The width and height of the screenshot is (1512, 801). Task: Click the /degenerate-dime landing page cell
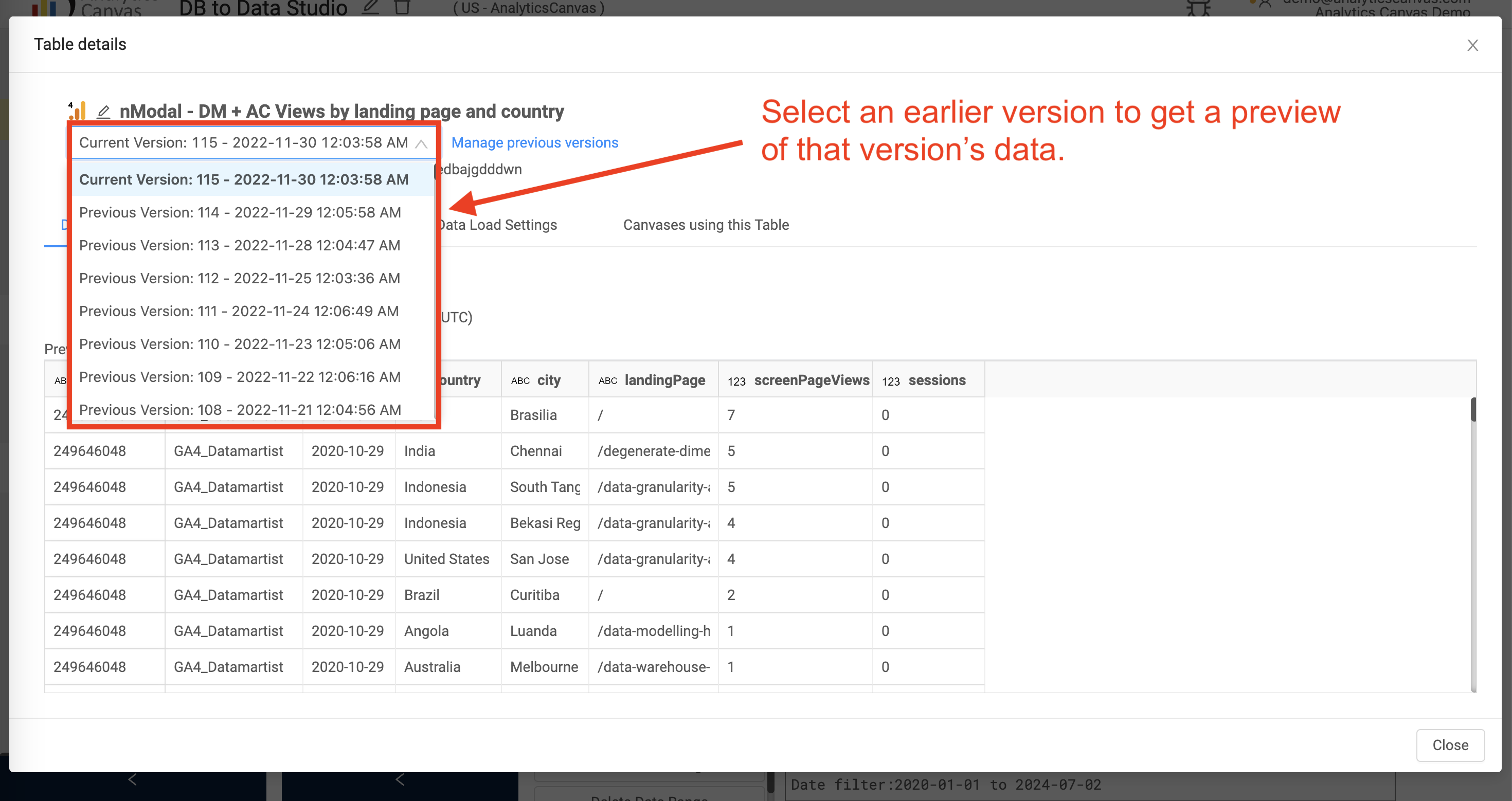[653, 451]
